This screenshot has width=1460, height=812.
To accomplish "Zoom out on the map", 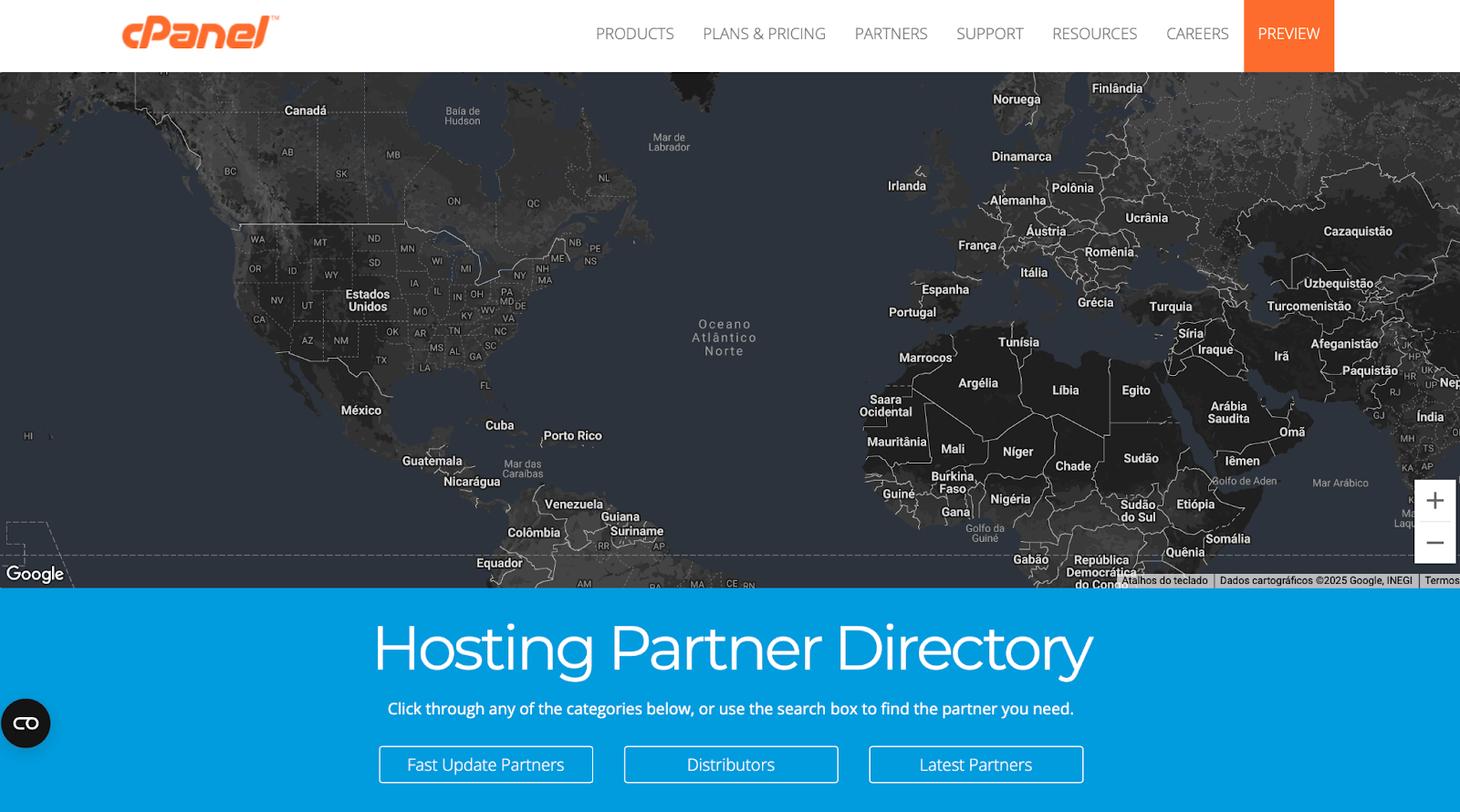I will [1434, 543].
